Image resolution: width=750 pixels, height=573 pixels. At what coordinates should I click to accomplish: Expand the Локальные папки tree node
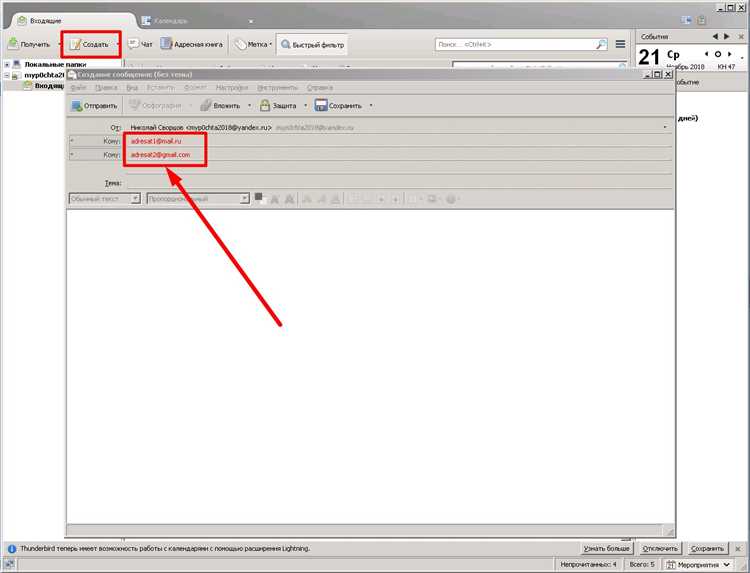coord(7,64)
